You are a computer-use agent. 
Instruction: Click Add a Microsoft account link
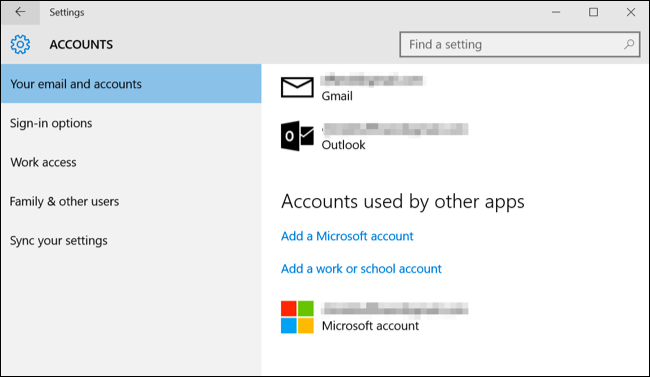pyautogui.click(x=347, y=236)
